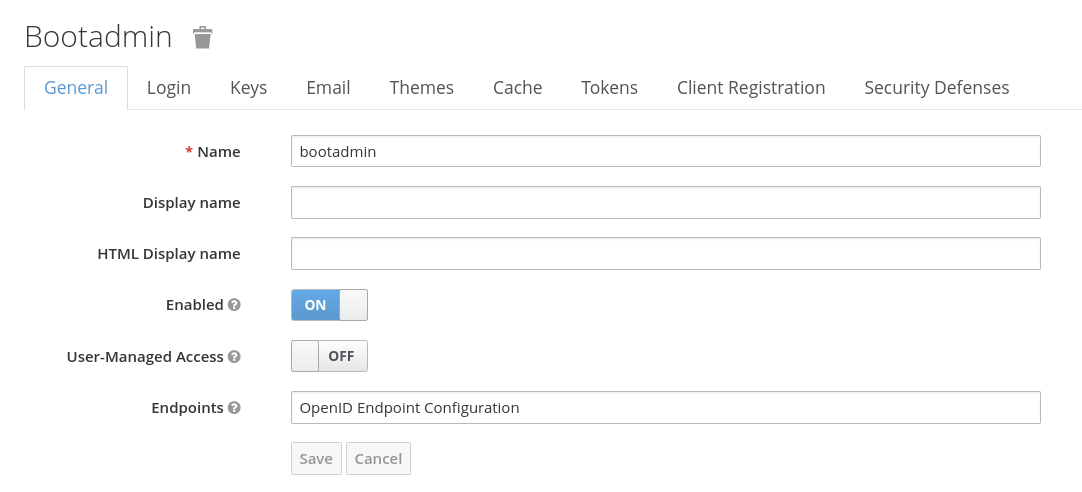Open the OpenID Endpoint Configuration link
Viewport: 1082px width, 492px height.
[409, 408]
